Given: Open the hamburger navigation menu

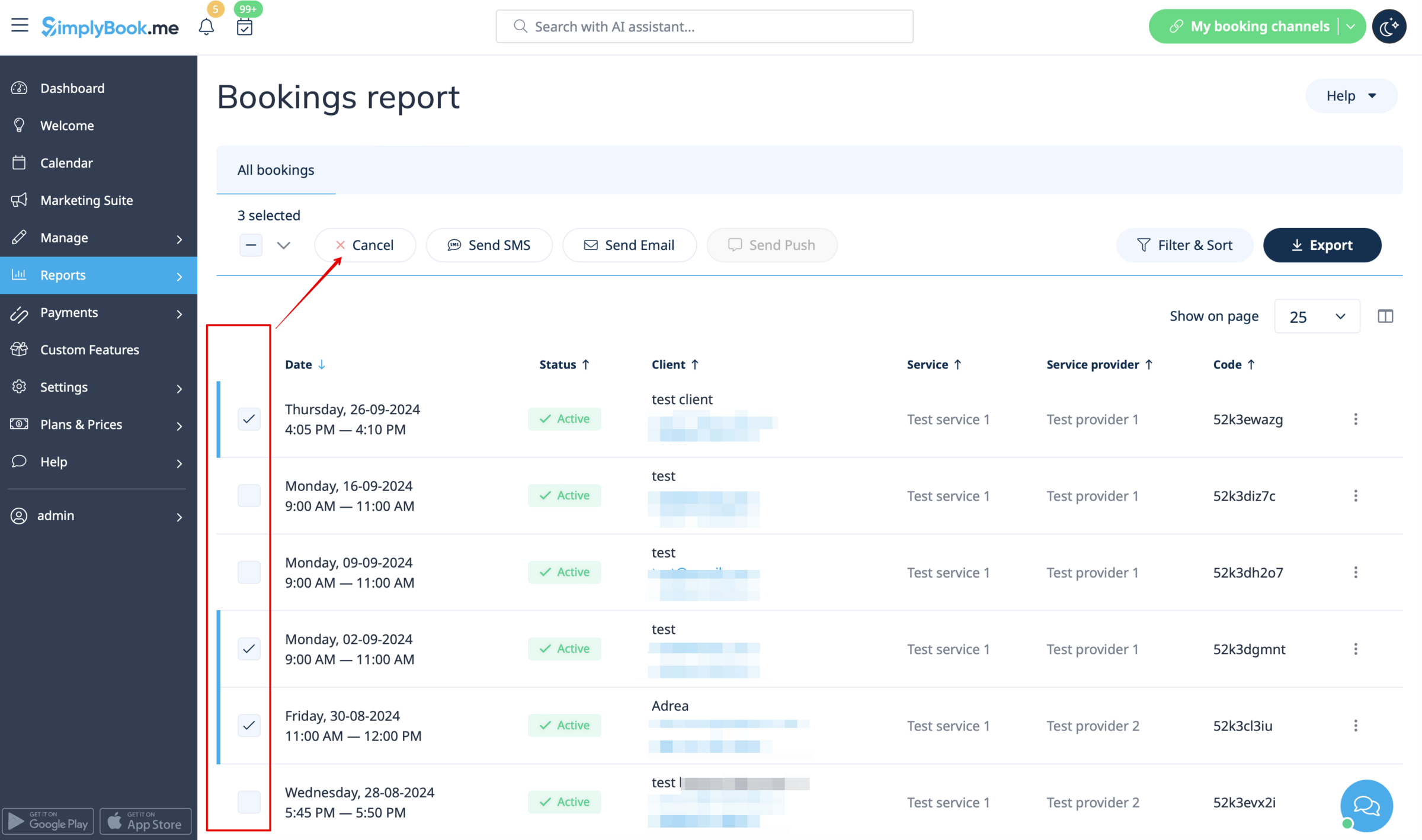Looking at the screenshot, I should click(x=20, y=25).
